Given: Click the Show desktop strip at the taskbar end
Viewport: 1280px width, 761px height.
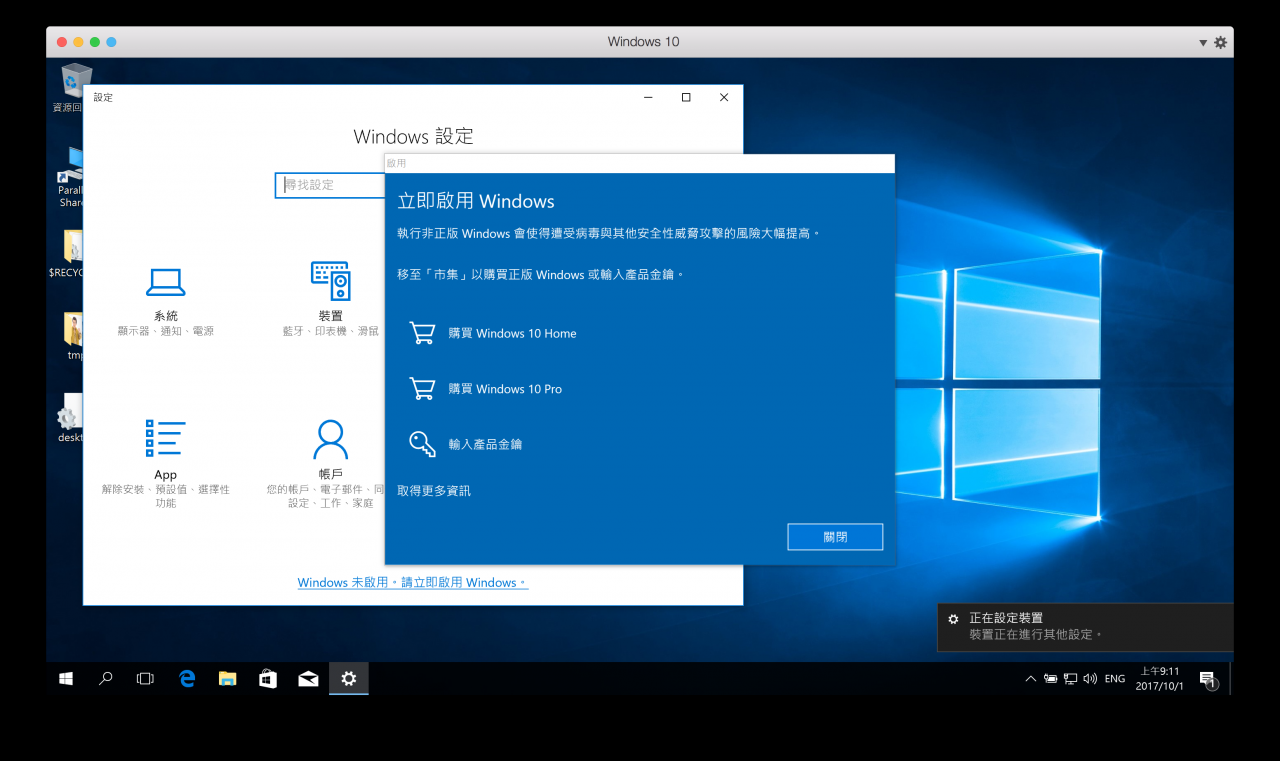Looking at the screenshot, I should point(1231,679).
